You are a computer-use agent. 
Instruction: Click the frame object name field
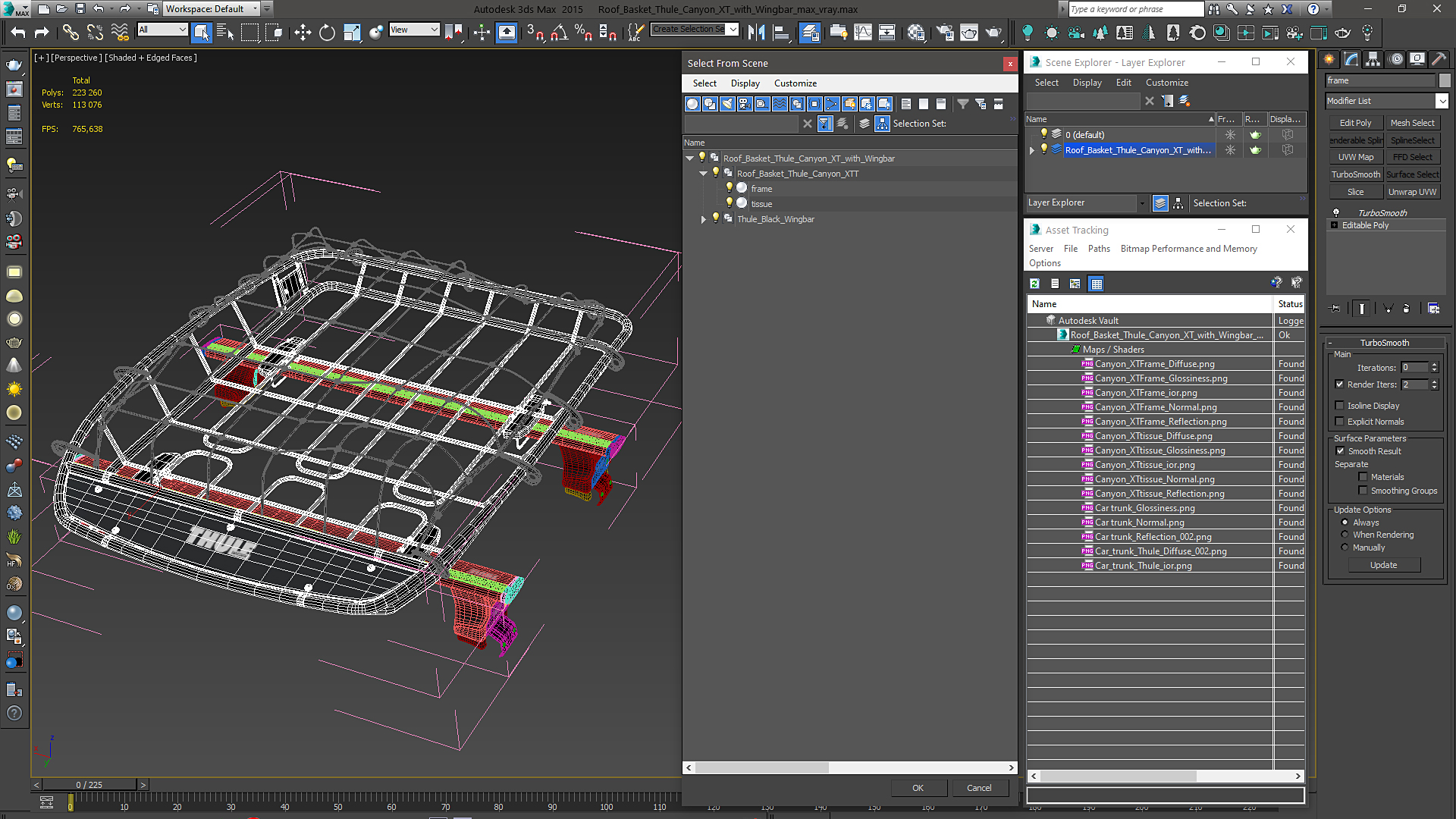1381,80
